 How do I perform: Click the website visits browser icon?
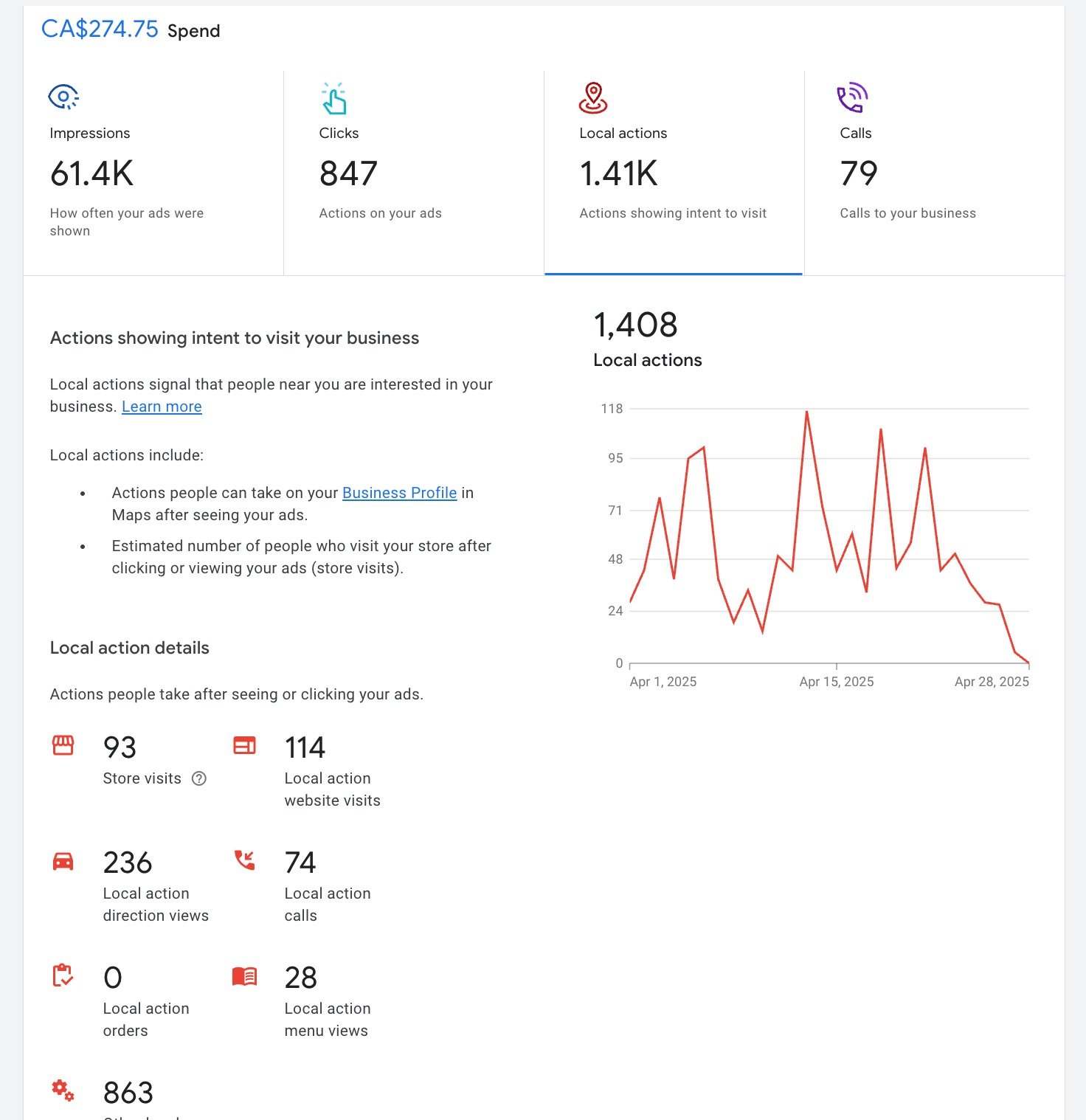click(x=244, y=745)
